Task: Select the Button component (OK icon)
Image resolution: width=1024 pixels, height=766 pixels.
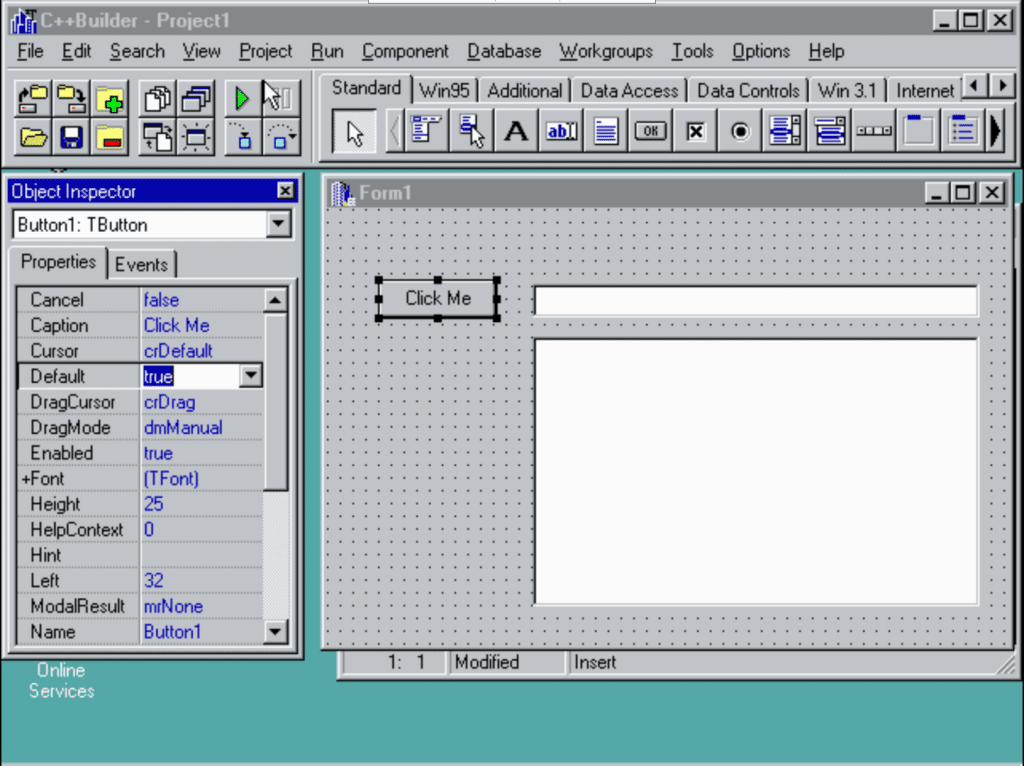Action: pos(650,131)
